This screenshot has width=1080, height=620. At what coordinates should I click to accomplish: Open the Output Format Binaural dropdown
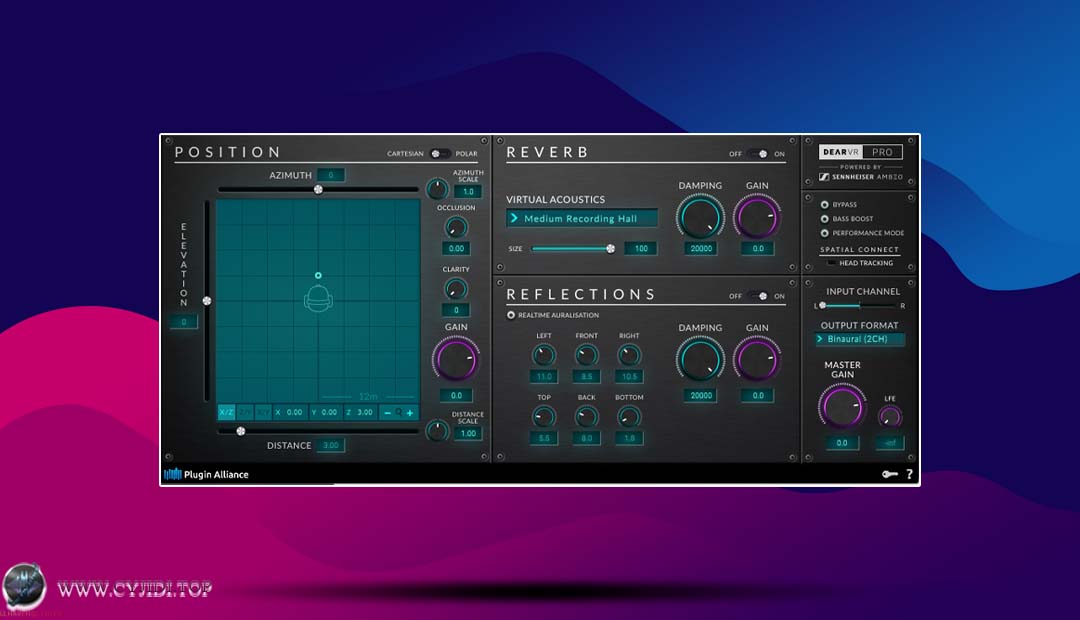click(x=859, y=339)
